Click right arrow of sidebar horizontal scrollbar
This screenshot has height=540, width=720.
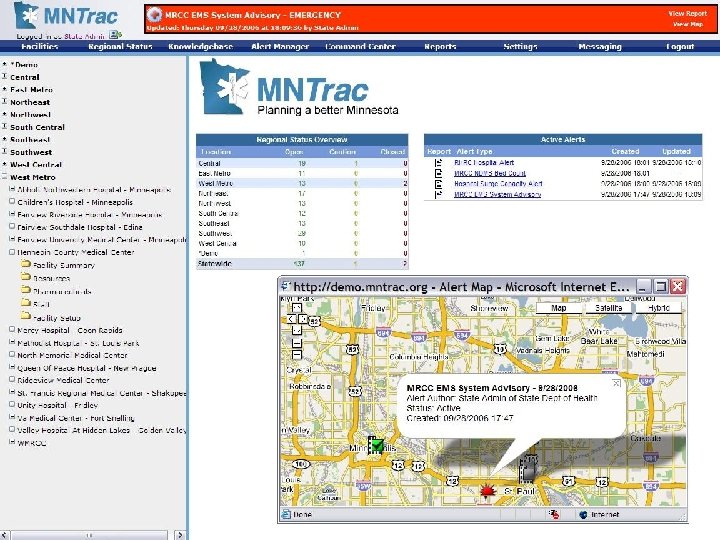(x=180, y=535)
